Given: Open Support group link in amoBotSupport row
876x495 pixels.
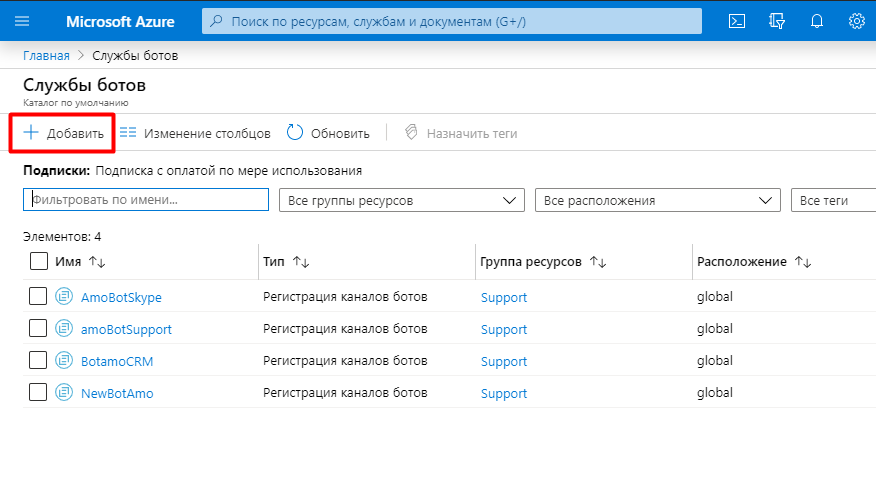Looking at the screenshot, I should 504,330.
